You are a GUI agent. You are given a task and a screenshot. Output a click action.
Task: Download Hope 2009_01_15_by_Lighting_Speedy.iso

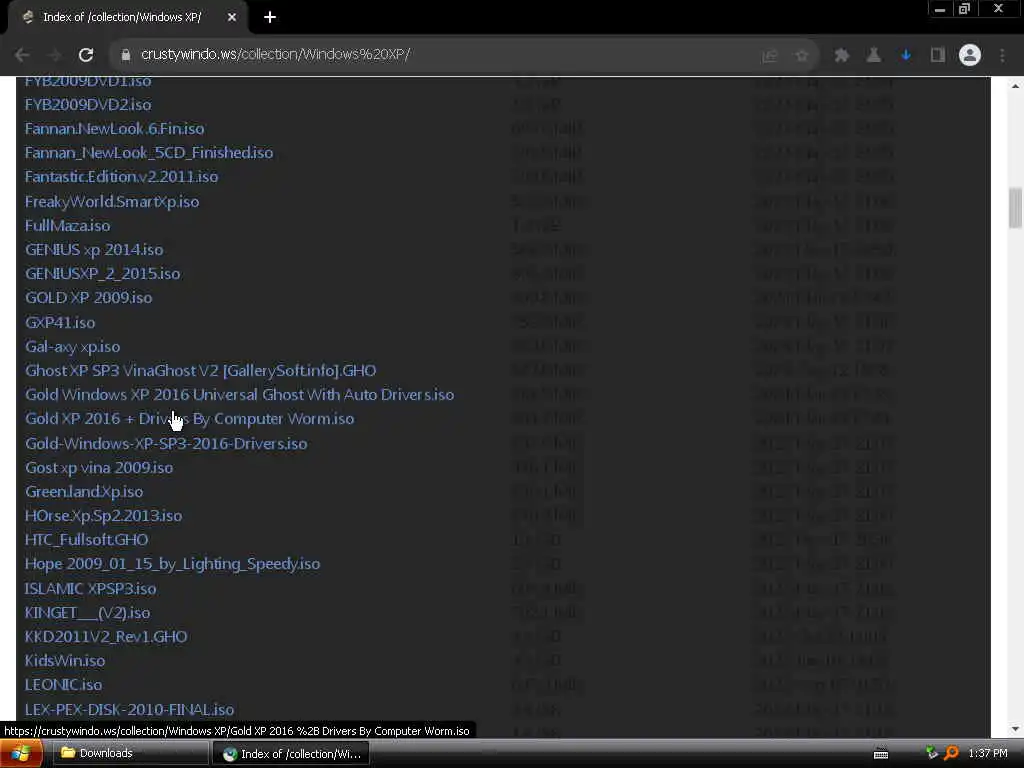(x=172, y=564)
